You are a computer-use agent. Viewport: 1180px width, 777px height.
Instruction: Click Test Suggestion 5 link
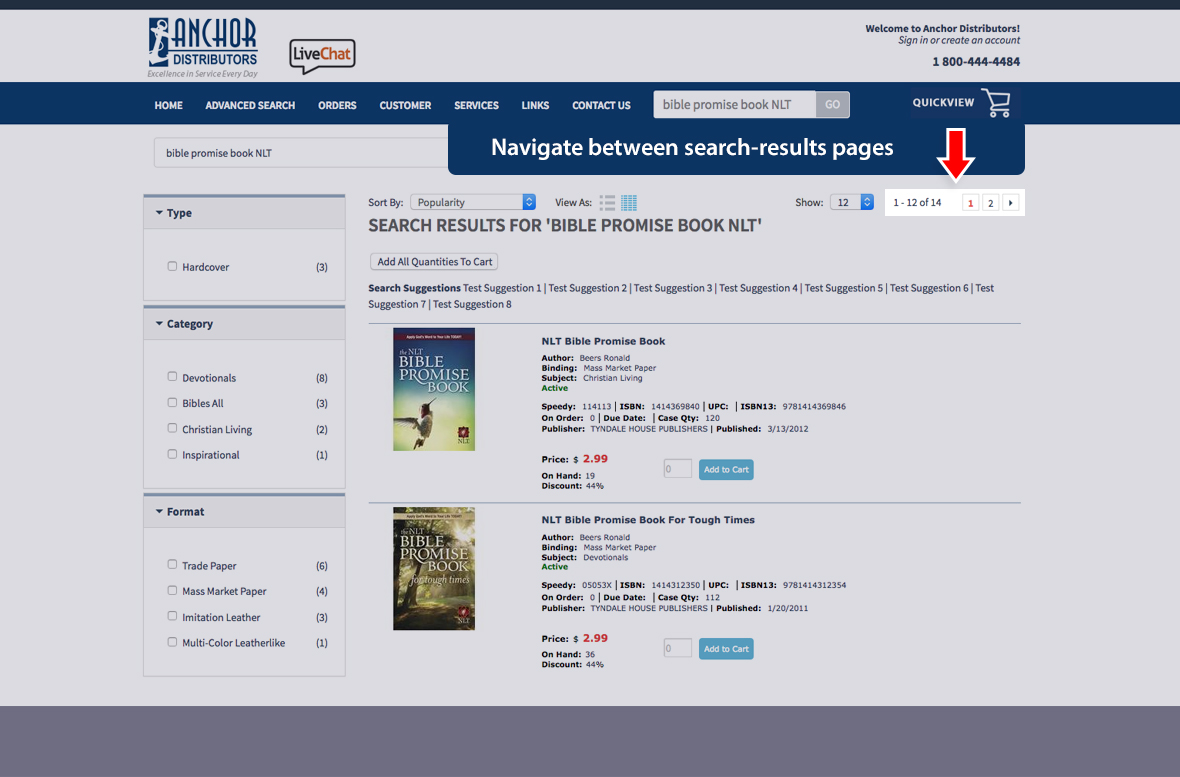tap(844, 288)
